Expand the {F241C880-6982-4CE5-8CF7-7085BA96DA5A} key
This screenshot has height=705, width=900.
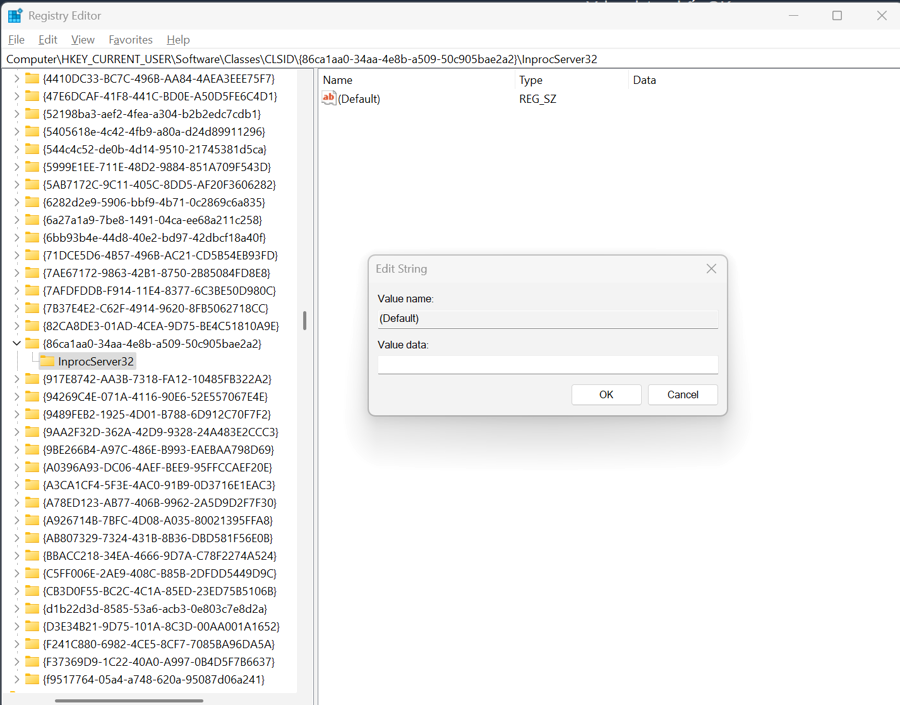click(16, 644)
